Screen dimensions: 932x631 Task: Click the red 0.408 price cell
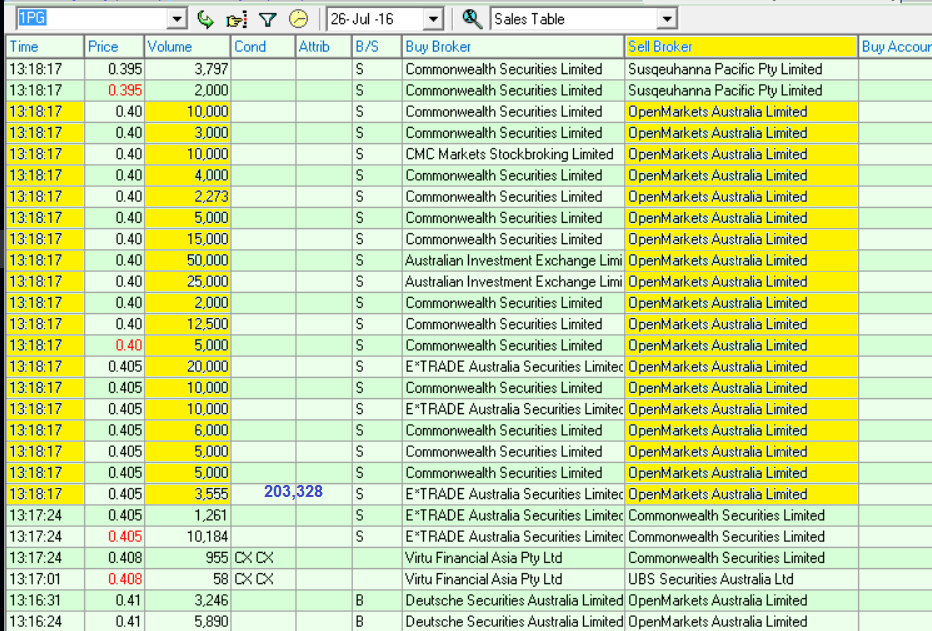[114, 579]
